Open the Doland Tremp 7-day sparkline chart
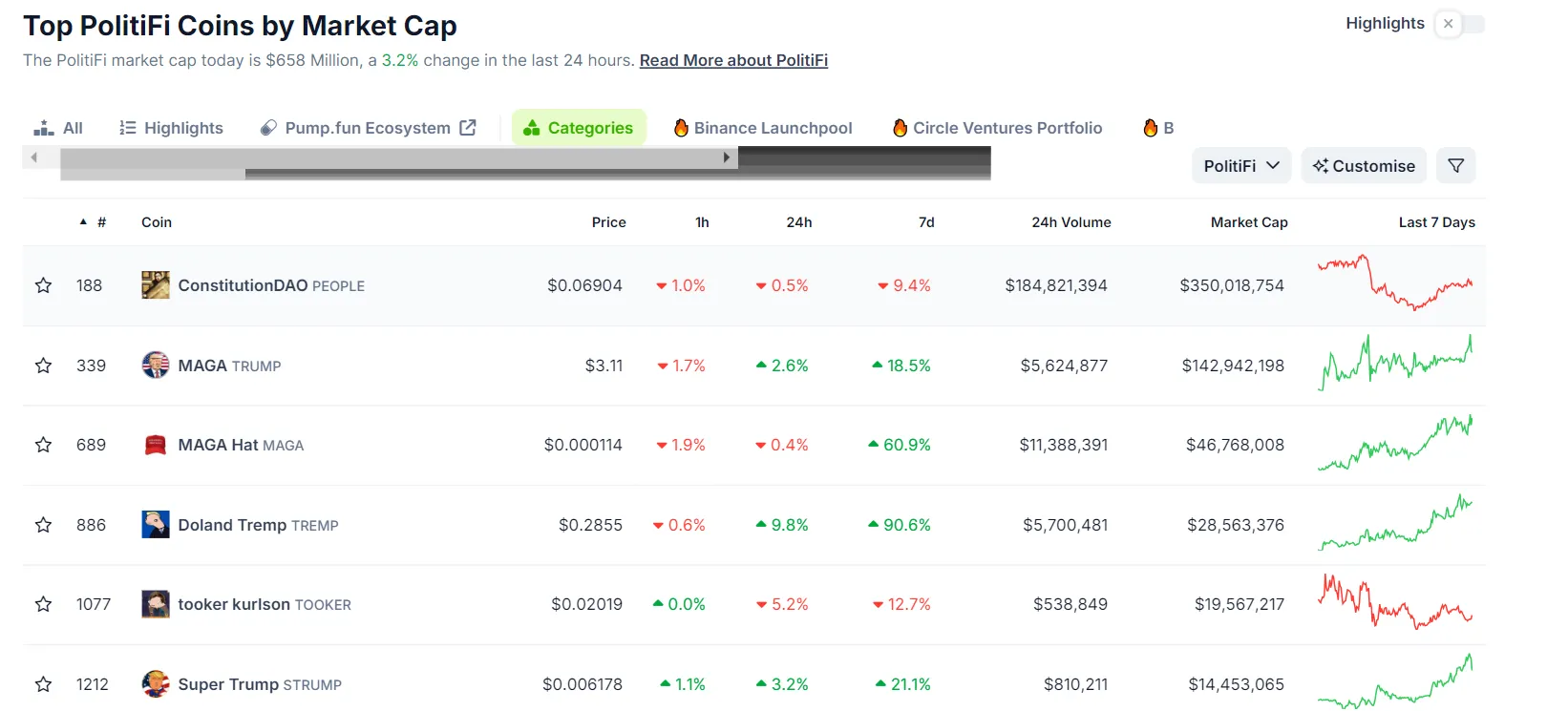The height and width of the screenshot is (711, 1568). (1395, 525)
